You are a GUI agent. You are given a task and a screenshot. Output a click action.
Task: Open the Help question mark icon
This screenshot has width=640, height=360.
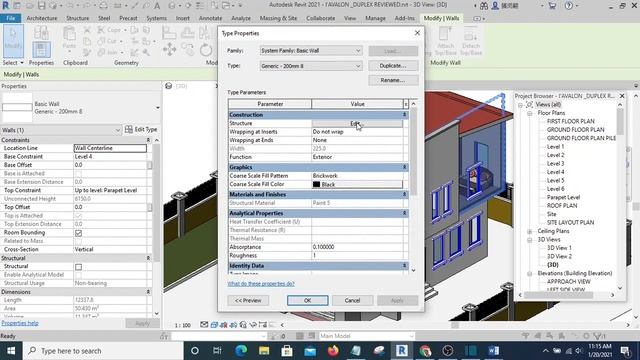569,6
